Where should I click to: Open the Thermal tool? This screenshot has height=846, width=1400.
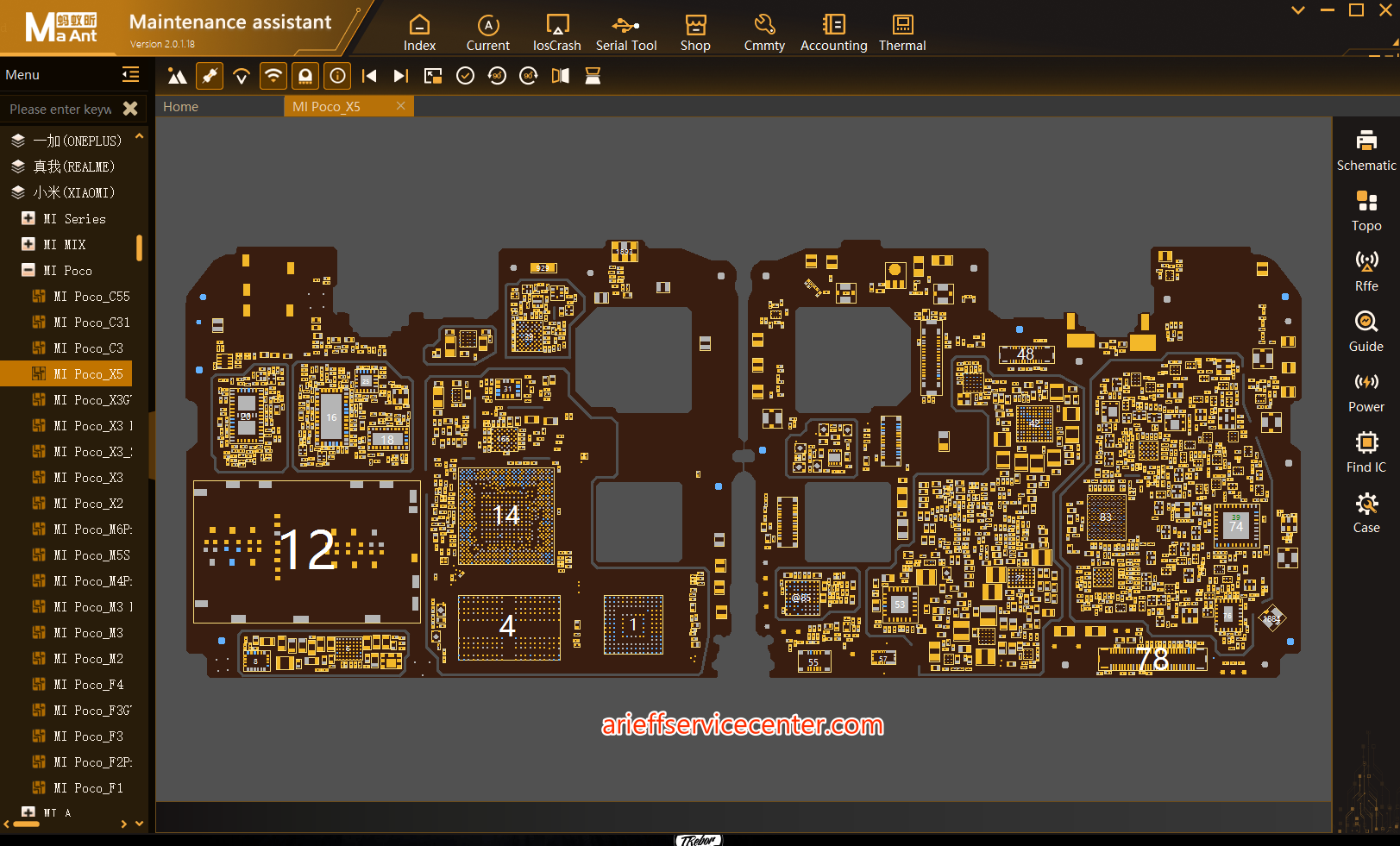click(902, 33)
